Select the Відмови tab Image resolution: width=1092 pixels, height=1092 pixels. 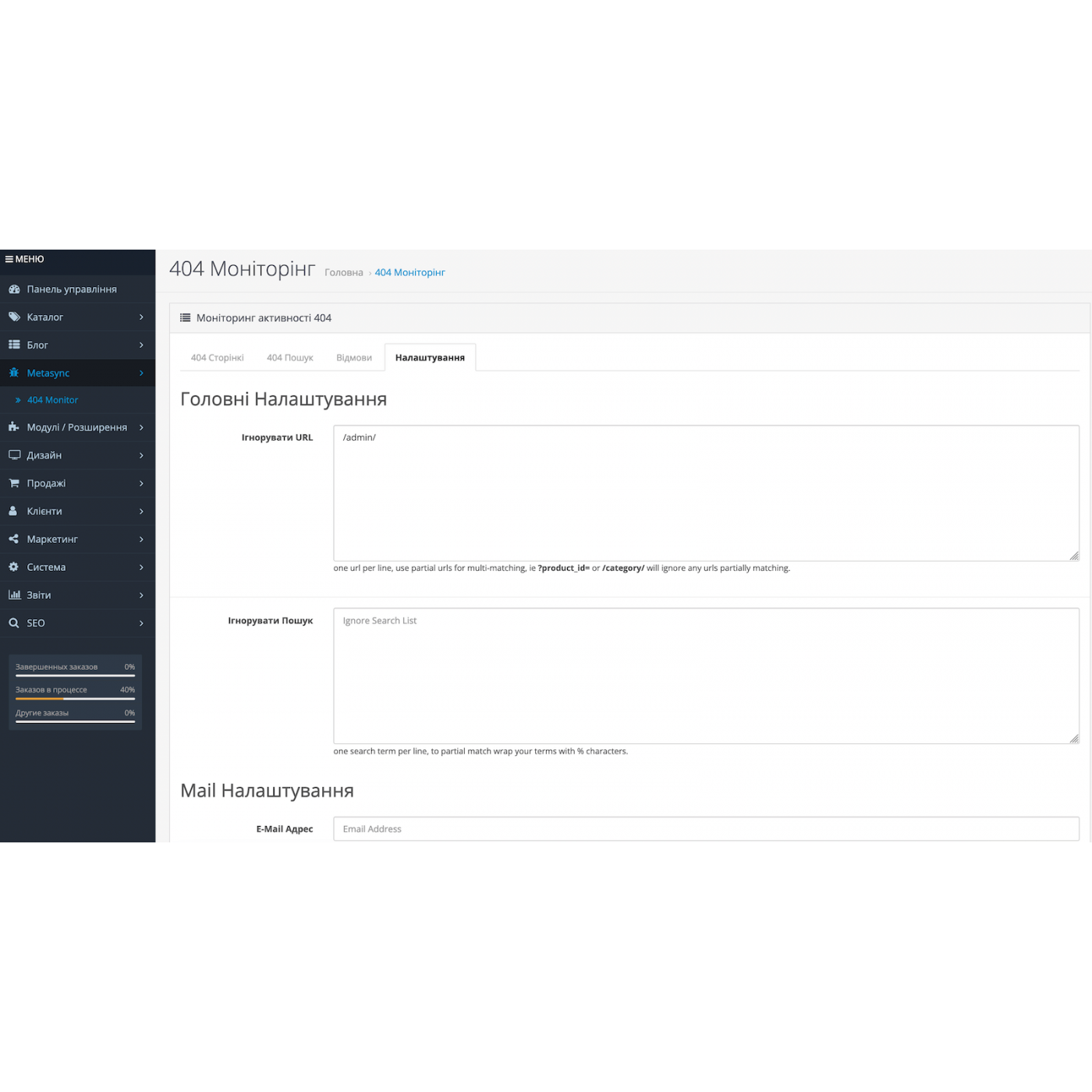(354, 358)
